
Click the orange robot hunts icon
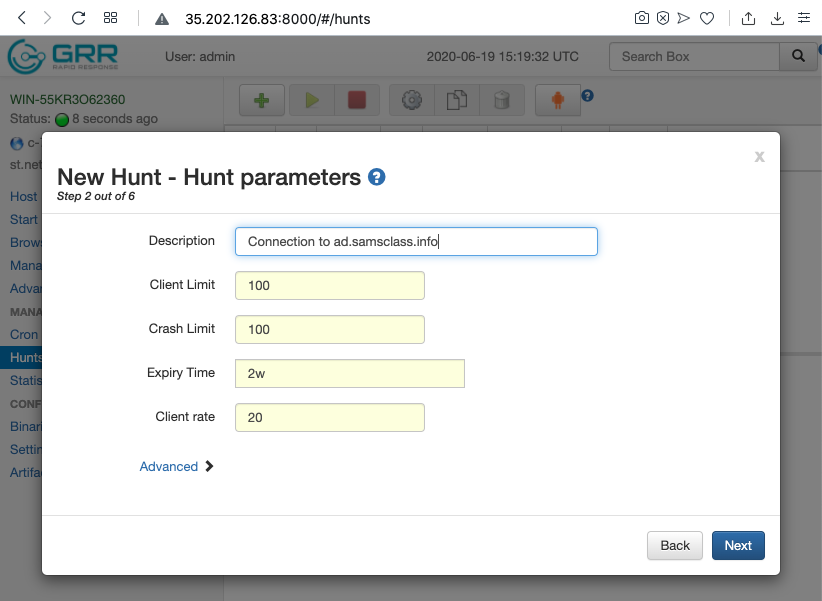[x=557, y=100]
